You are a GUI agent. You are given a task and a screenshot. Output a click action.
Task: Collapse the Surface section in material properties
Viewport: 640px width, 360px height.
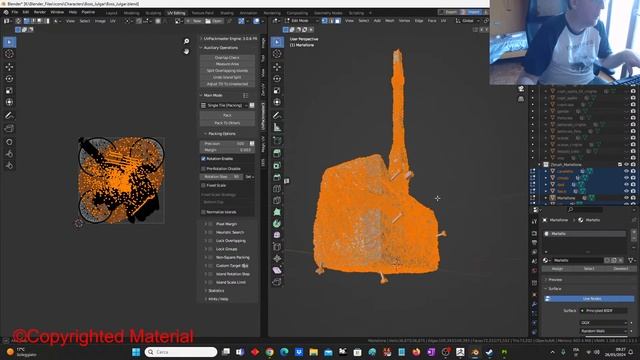pyautogui.click(x=555, y=289)
